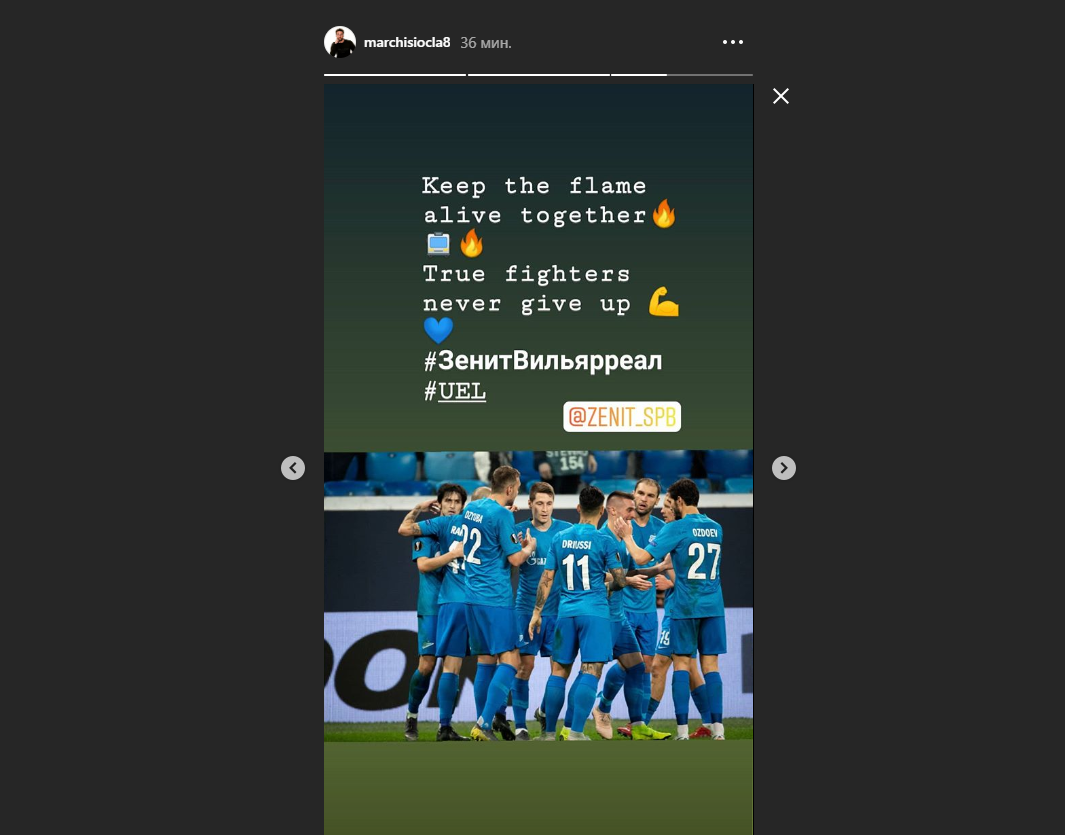Jump to first story progress segment

point(395,75)
